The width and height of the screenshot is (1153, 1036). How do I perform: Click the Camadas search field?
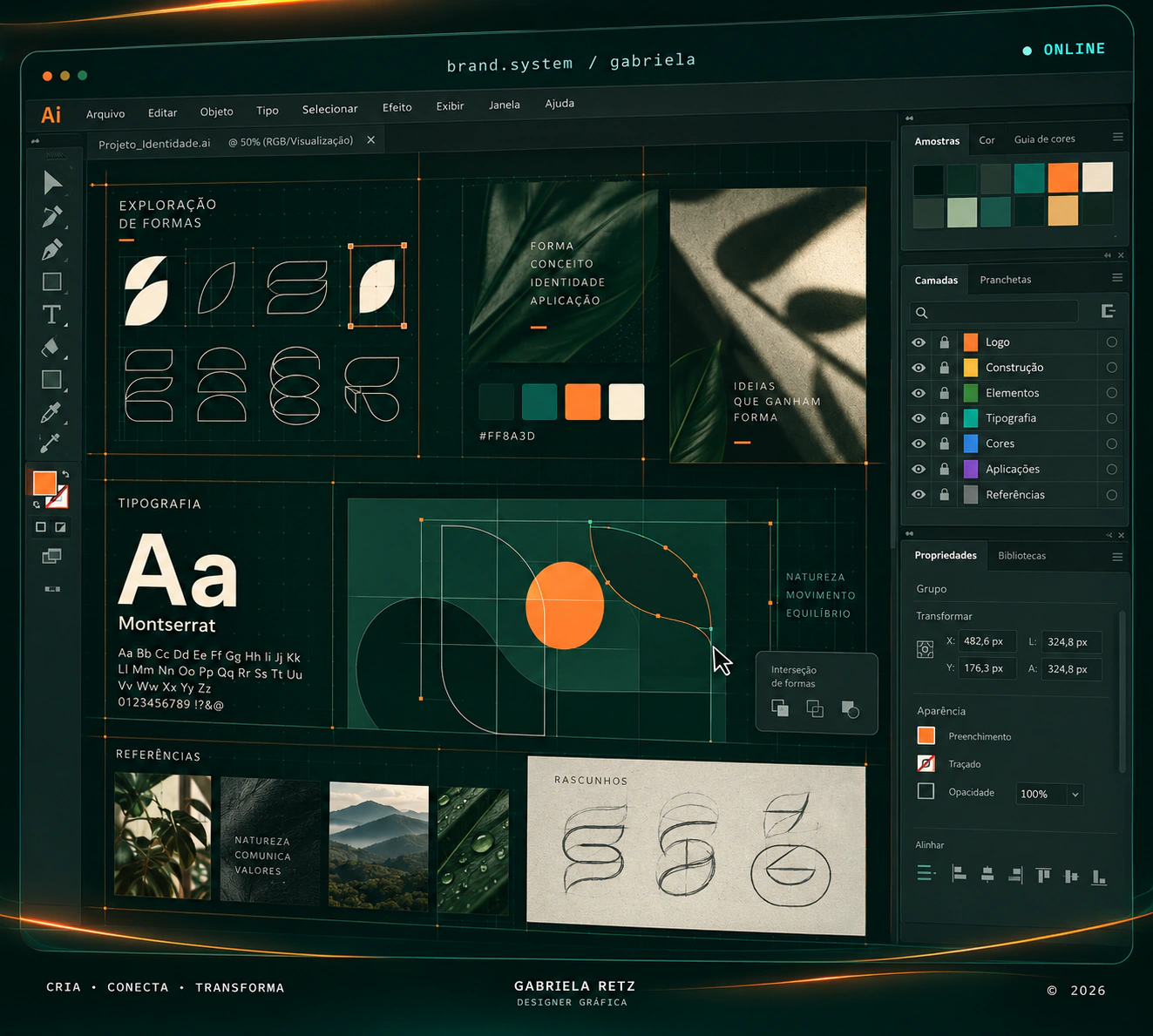[x=994, y=312]
